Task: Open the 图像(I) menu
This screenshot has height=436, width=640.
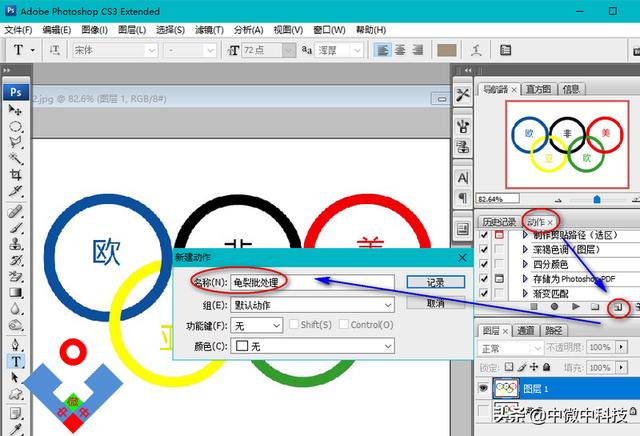Action: click(x=94, y=30)
